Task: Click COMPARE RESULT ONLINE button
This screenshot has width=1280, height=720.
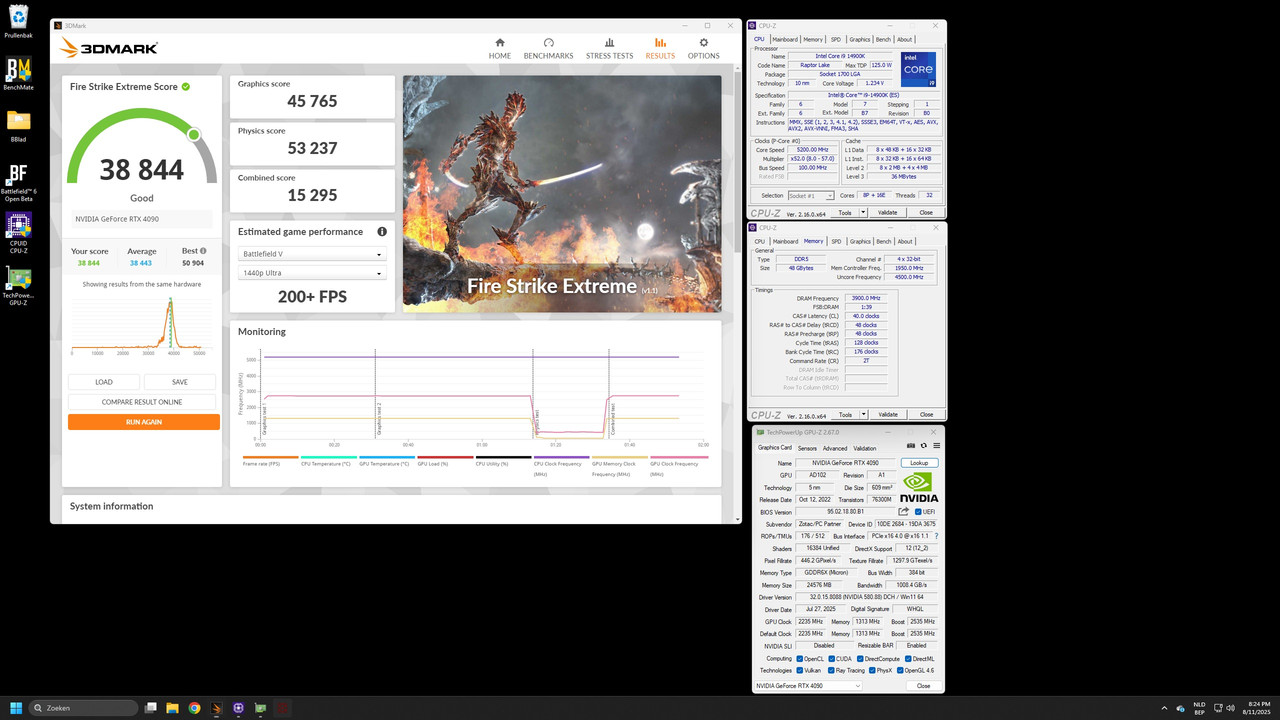Action: 142,402
